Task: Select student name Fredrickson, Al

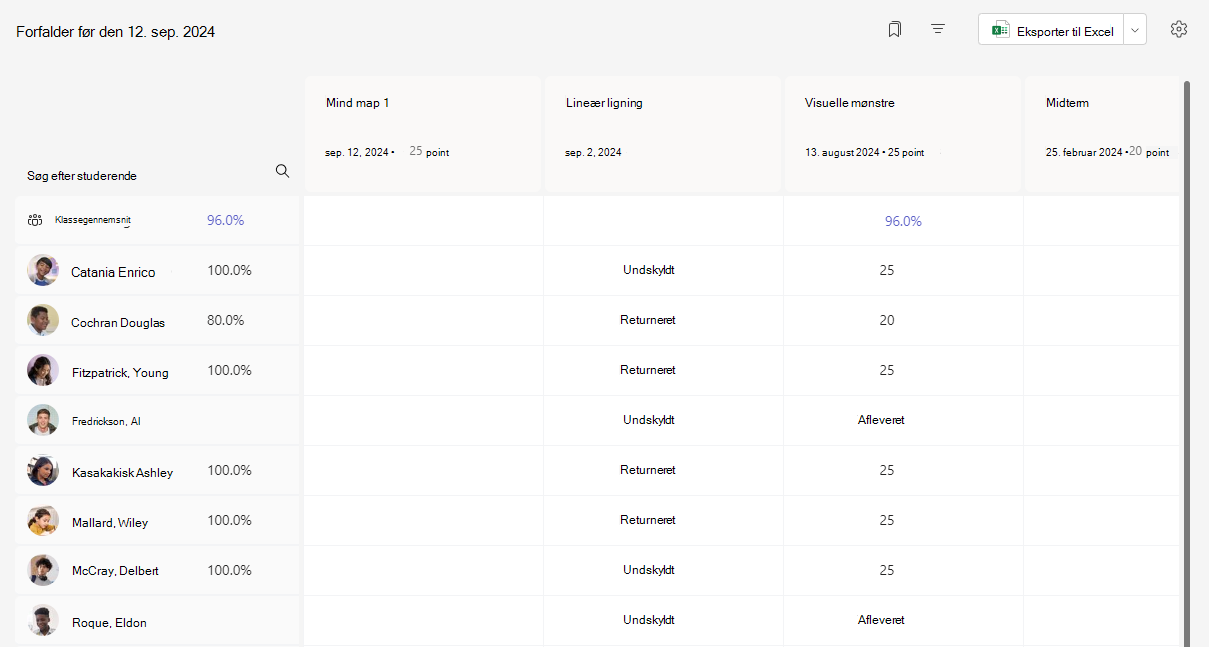Action: click(106, 421)
